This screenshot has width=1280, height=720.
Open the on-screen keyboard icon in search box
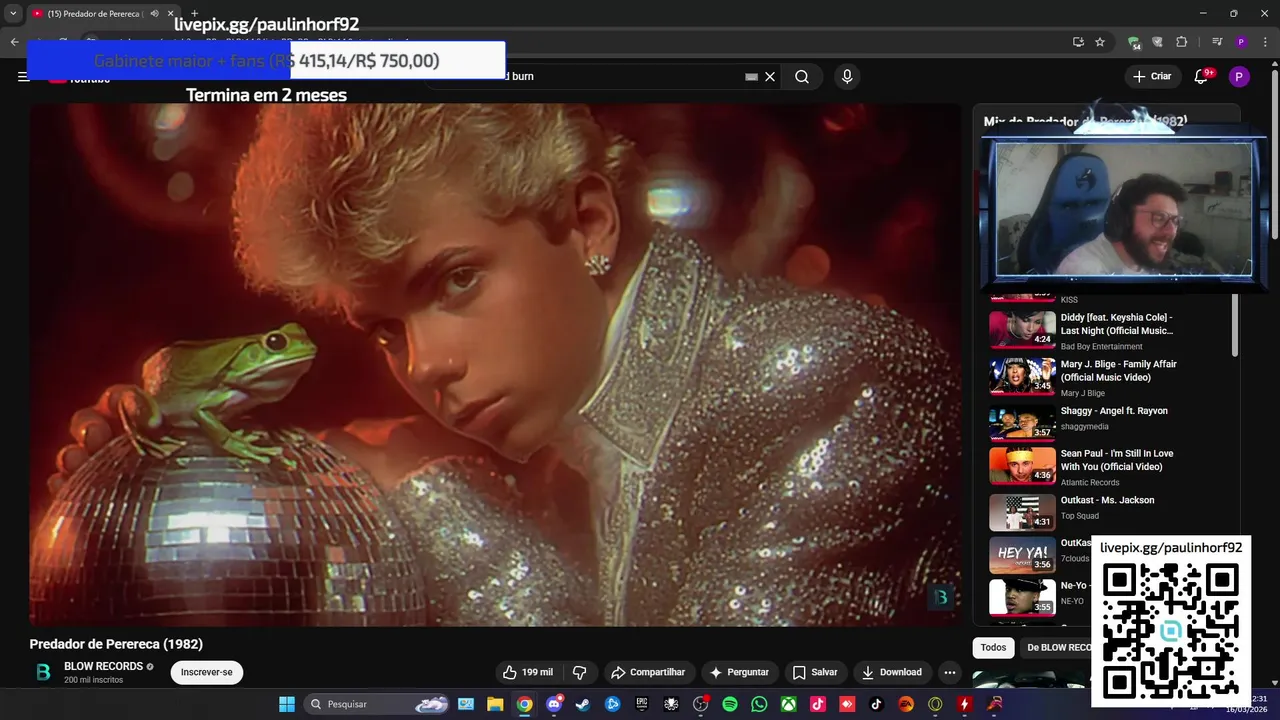pos(751,77)
